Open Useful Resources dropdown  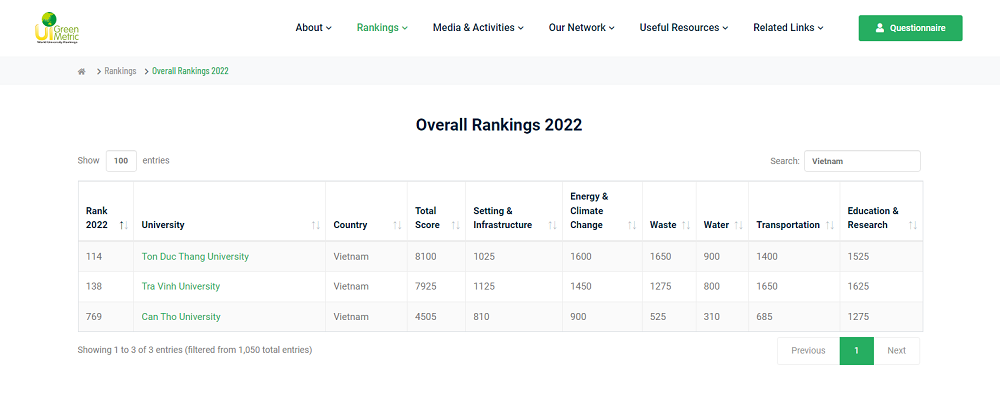(684, 27)
